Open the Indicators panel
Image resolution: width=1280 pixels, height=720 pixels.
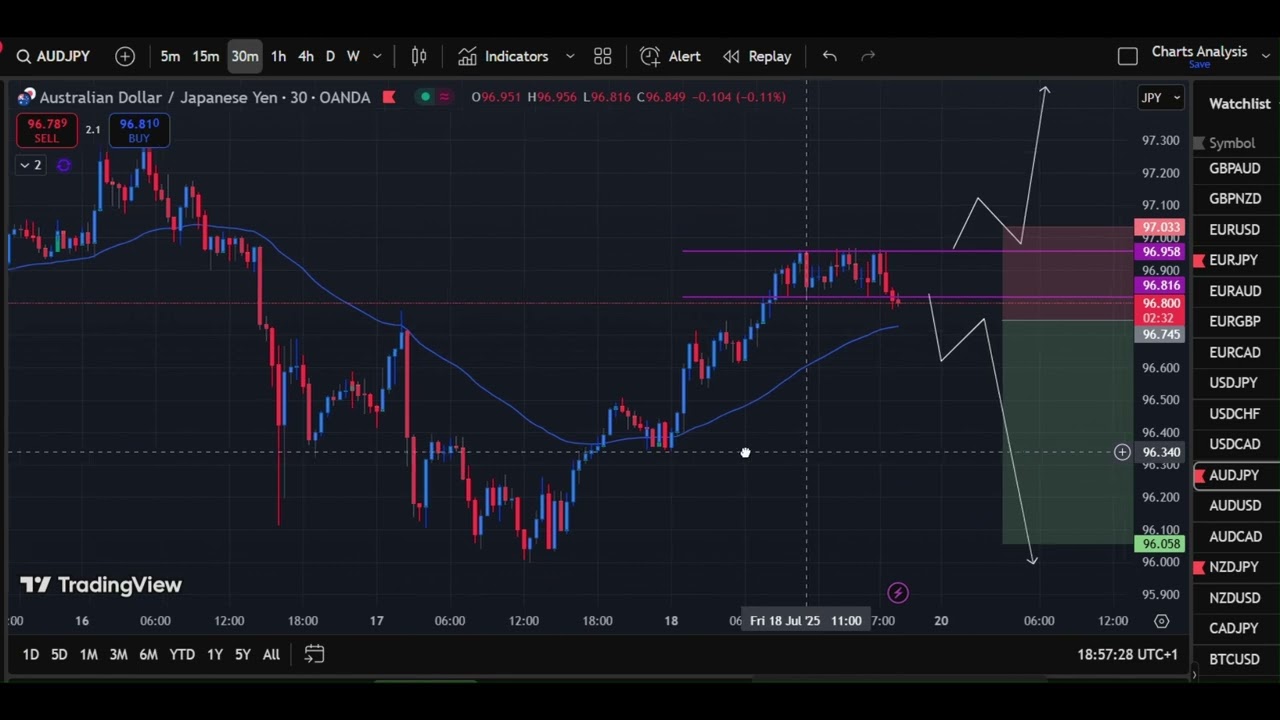coord(503,57)
